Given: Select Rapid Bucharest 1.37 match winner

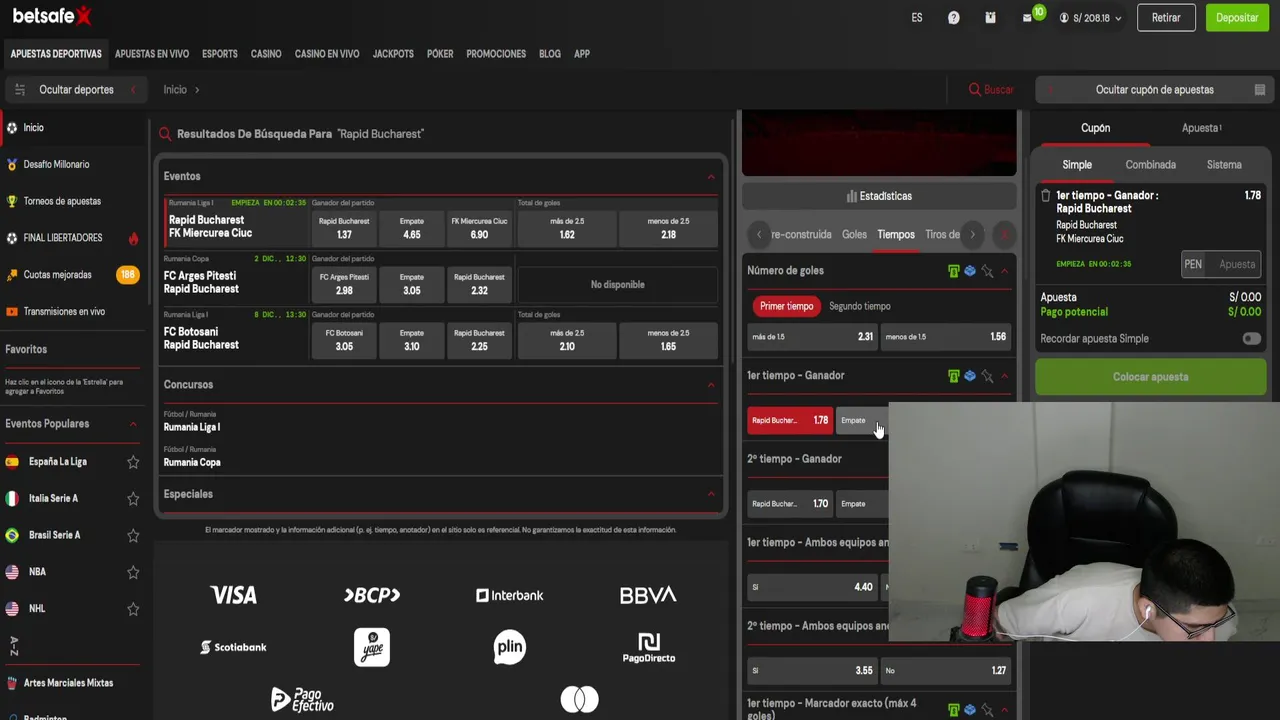Looking at the screenshot, I should pyautogui.click(x=344, y=228).
